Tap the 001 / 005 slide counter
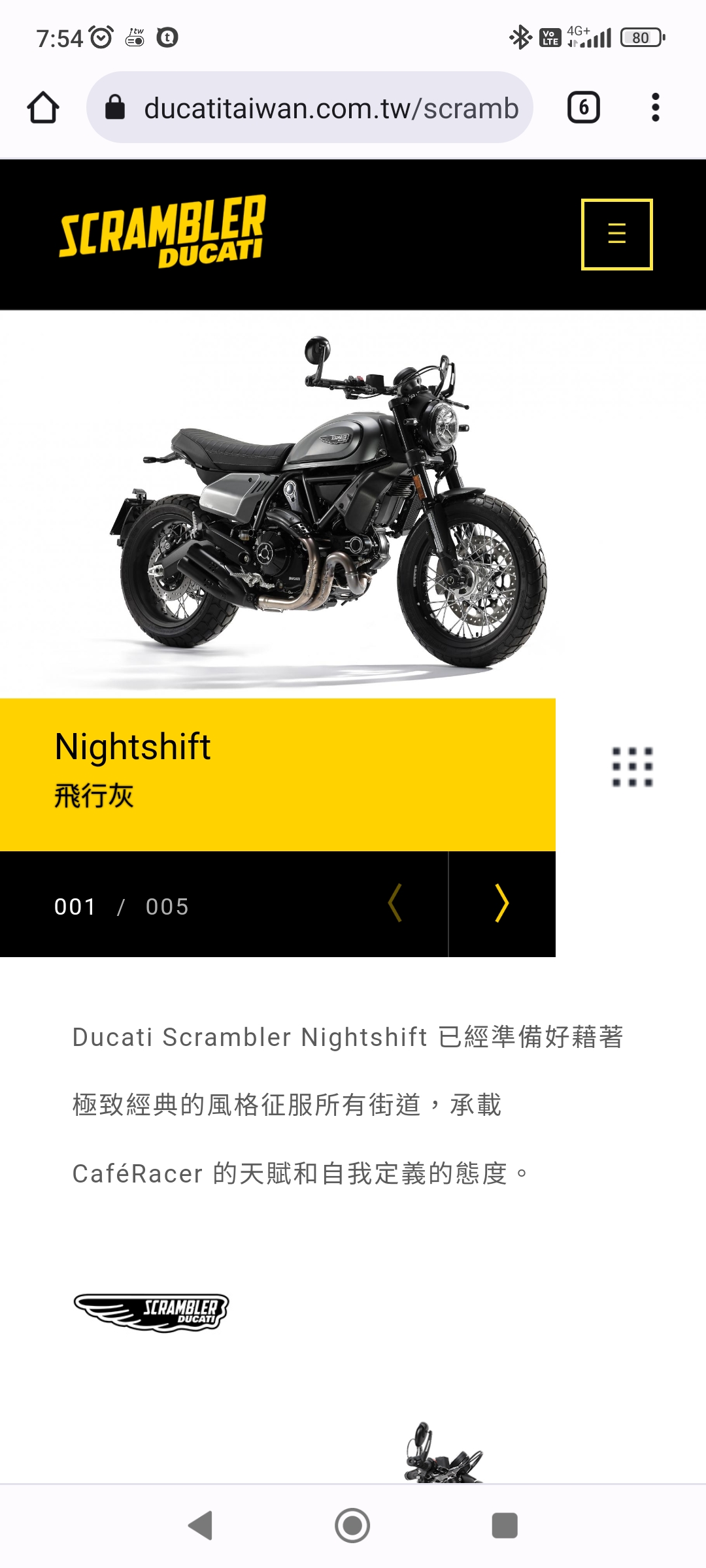This screenshot has height=1568, width=706. click(122, 907)
